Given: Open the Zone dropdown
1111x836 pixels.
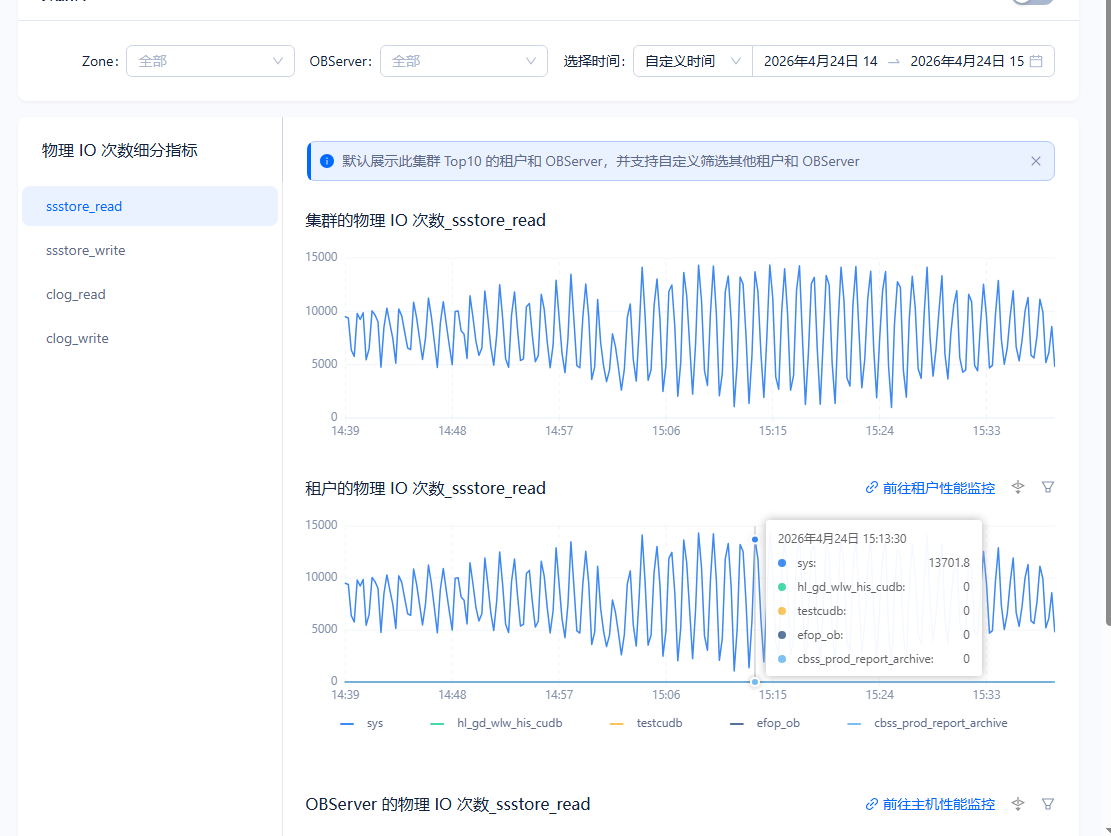Looking at the screenshot, I should (x=210, y=61).
